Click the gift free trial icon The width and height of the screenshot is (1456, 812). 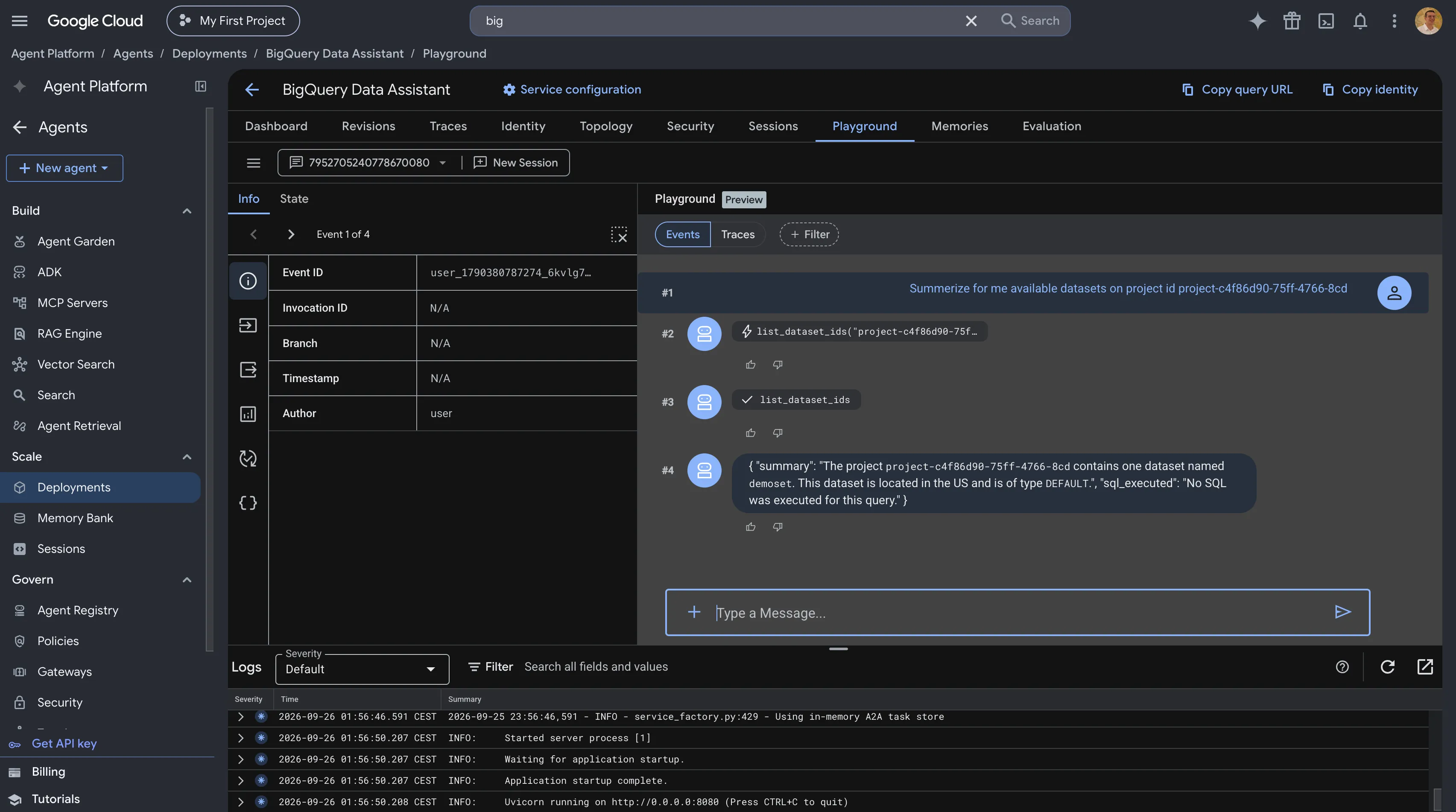click(x=1292, y=21)
